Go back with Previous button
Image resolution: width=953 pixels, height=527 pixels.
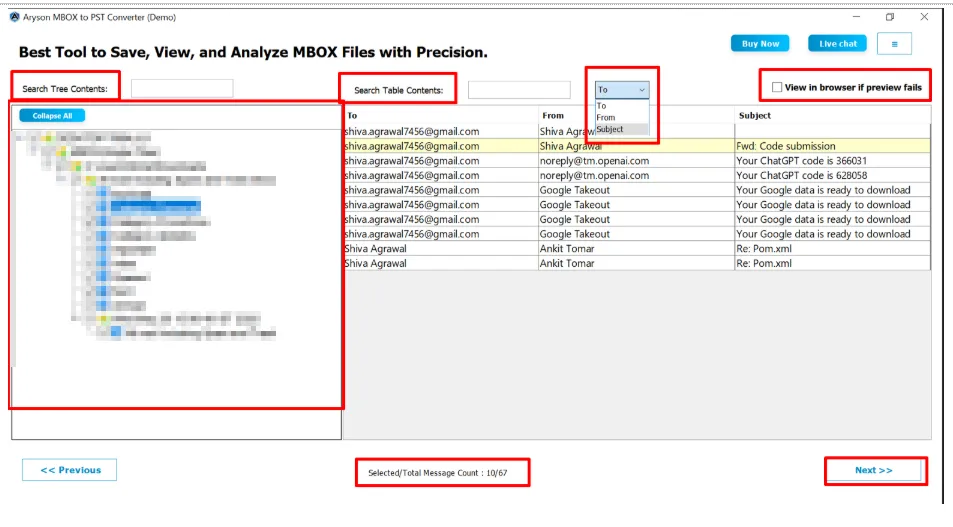70,470
